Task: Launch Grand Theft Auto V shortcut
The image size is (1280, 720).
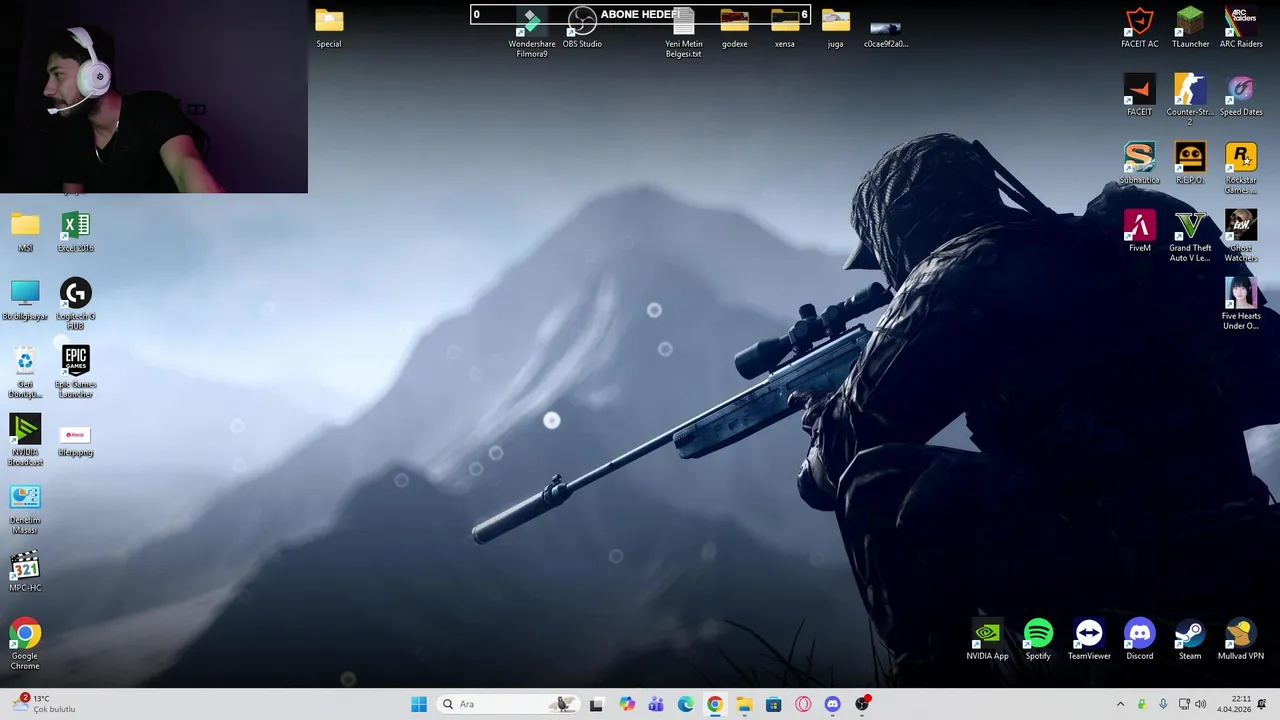Action: click(1190, 236)
